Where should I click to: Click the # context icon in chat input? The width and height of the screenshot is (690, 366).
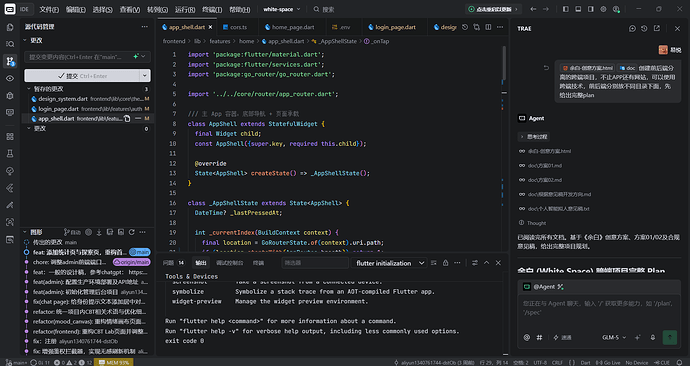pyautogui.click(x=539, y=337)
